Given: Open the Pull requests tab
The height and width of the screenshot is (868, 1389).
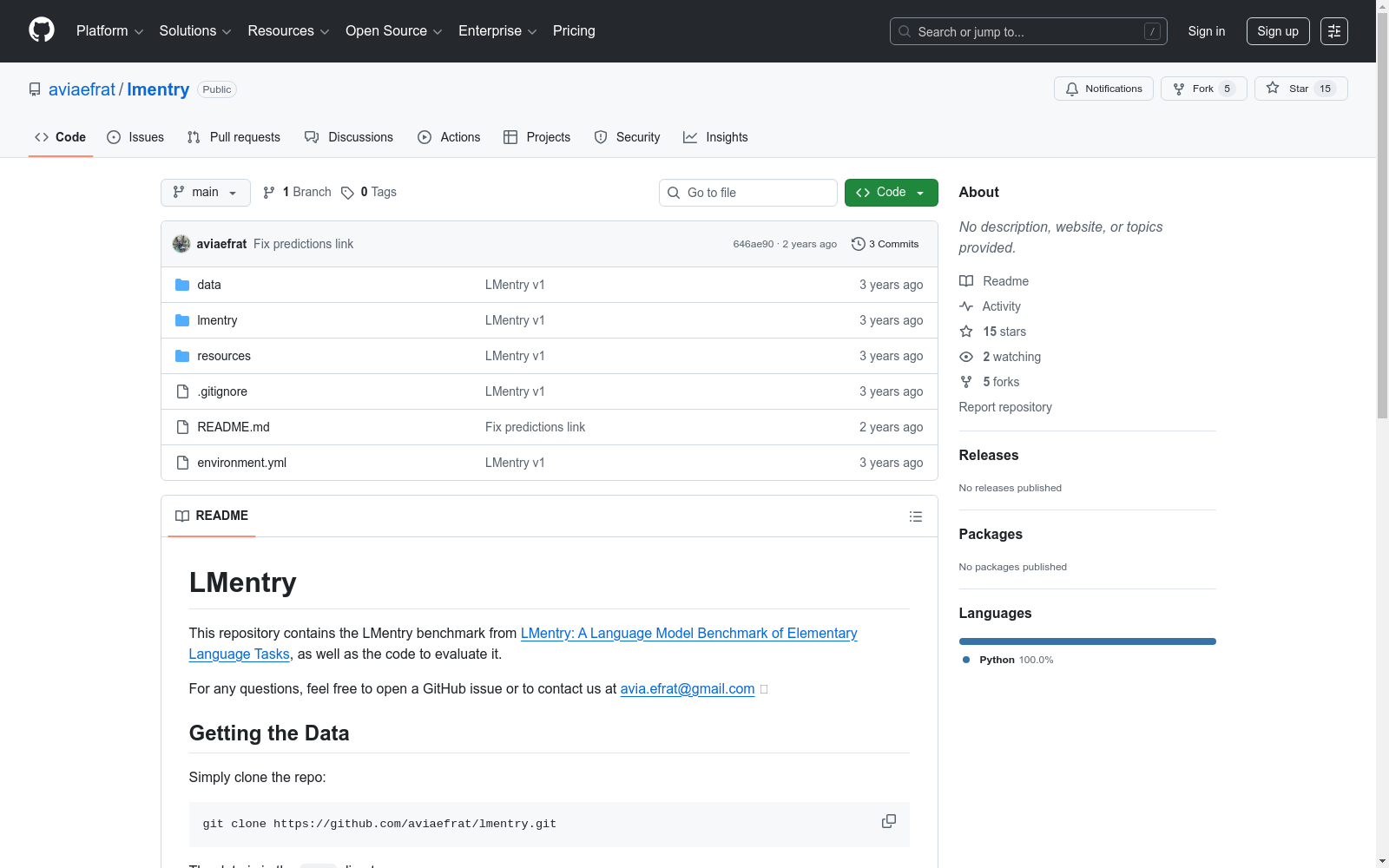Looking at the screenshot, I should 234,137.
